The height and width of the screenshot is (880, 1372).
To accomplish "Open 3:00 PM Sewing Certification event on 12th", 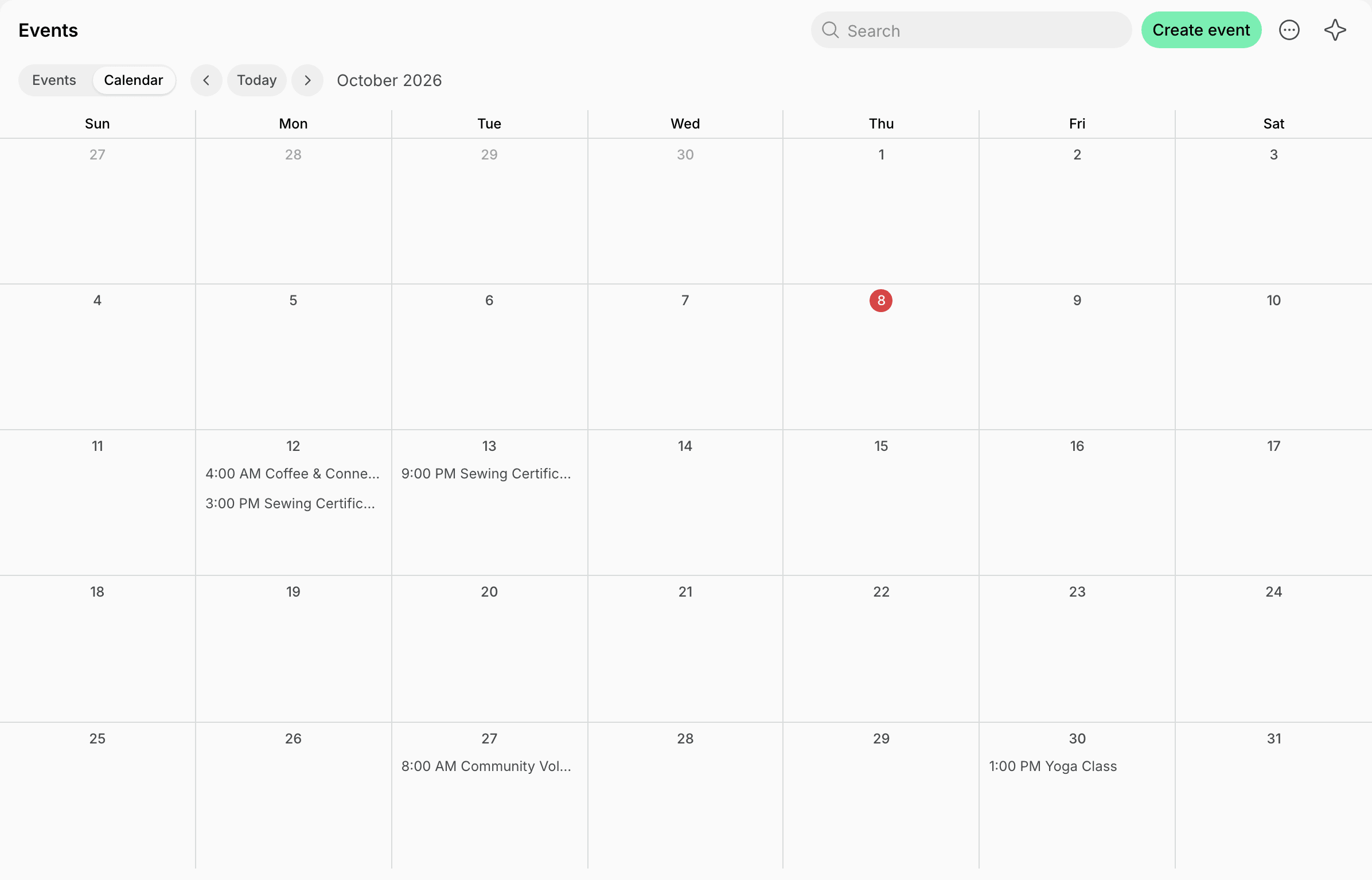I will coord(290,504).
